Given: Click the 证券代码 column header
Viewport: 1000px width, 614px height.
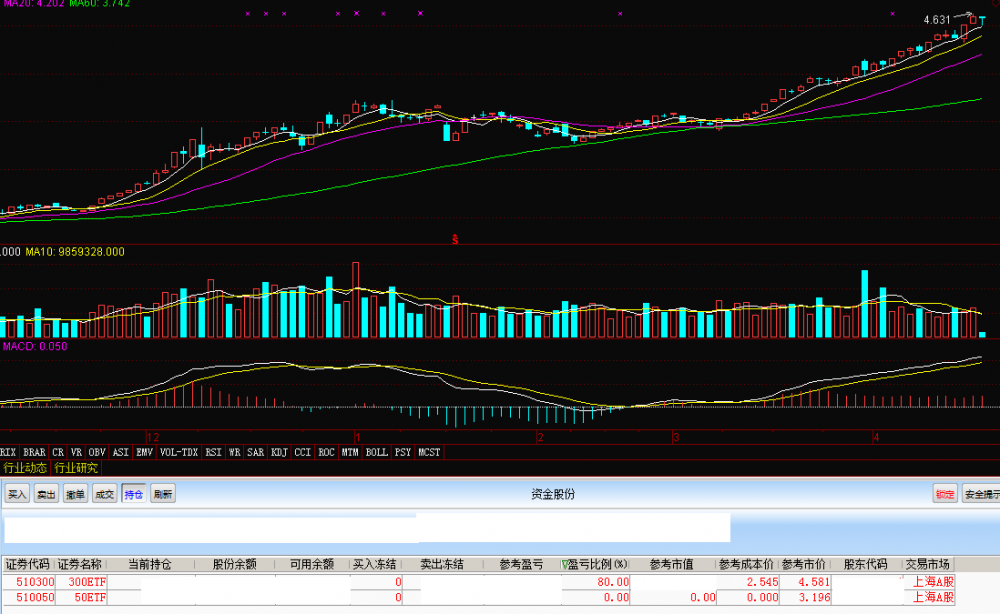Looking at the screenshot, I should pos(27,564).
